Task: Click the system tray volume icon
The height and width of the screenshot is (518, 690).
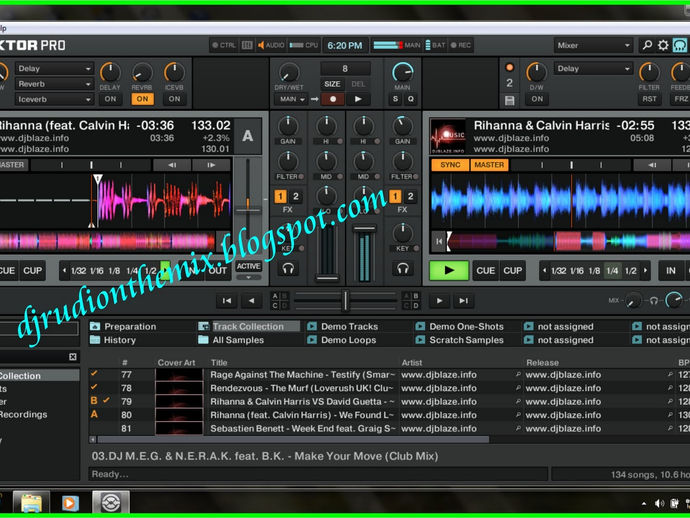Action: [659, 503]
